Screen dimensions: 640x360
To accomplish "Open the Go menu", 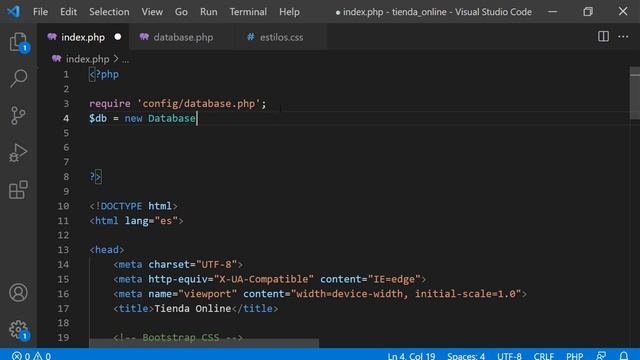I will click(x=181, y=12).
